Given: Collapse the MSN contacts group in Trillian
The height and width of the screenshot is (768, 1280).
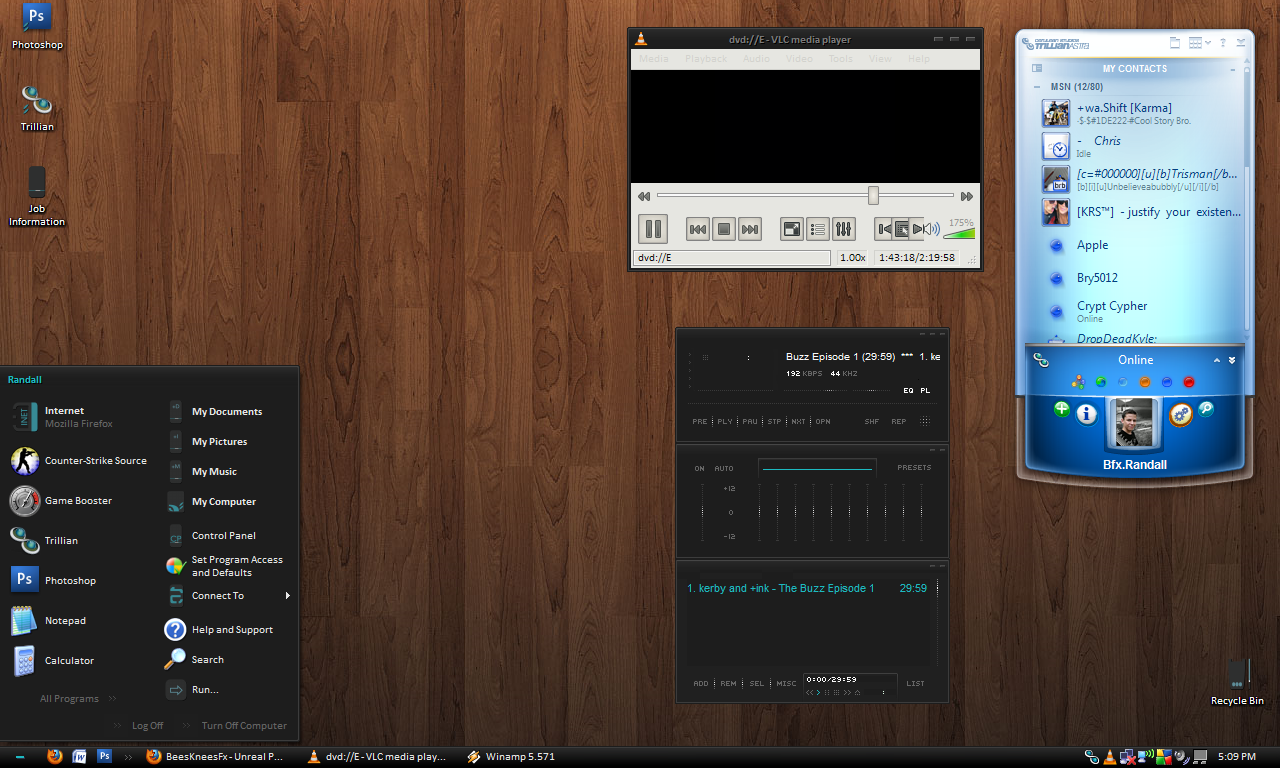Looking at the screenshot, I should tap(1037, 87).
